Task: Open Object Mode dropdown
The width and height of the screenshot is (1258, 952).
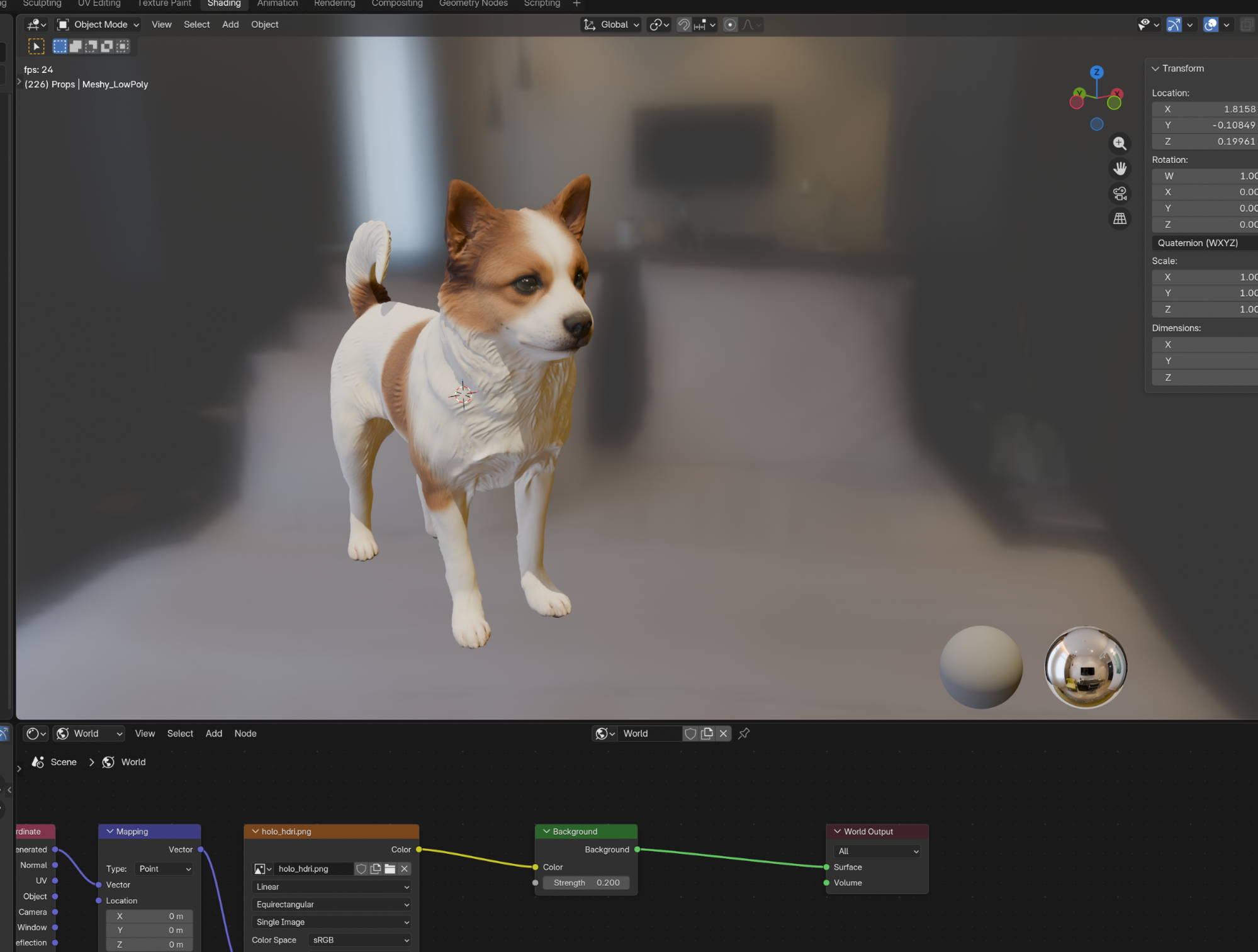Action: click(98, 25)
